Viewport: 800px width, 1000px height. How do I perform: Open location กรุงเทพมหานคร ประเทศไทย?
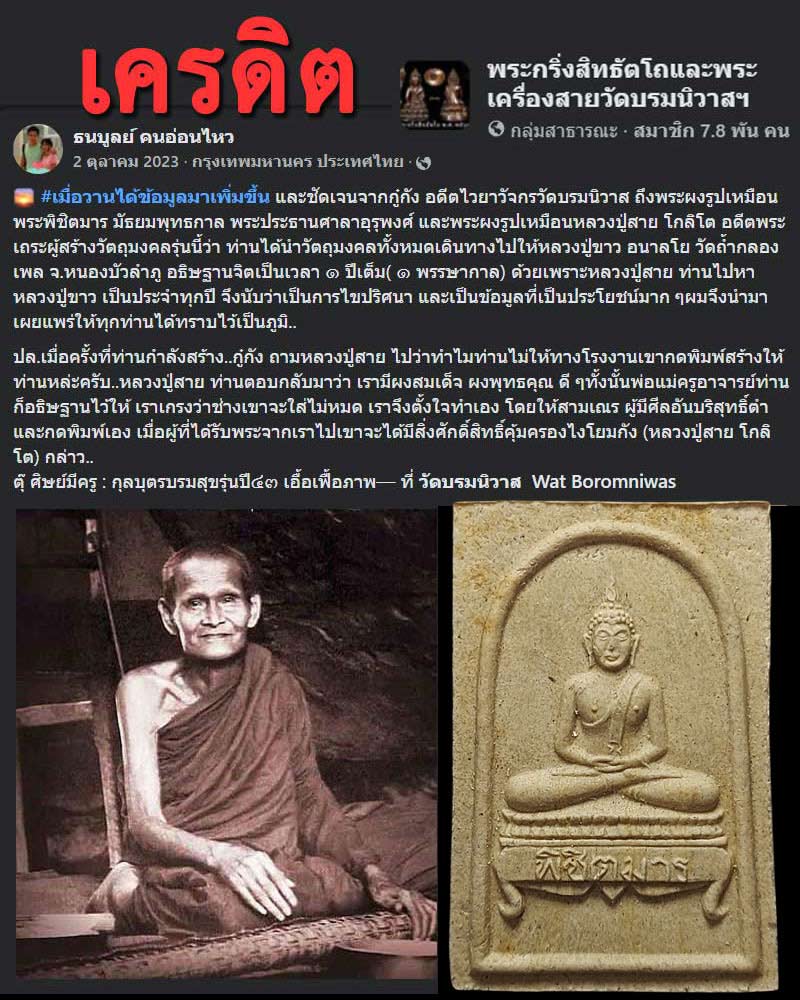click(x=297, y=162)
